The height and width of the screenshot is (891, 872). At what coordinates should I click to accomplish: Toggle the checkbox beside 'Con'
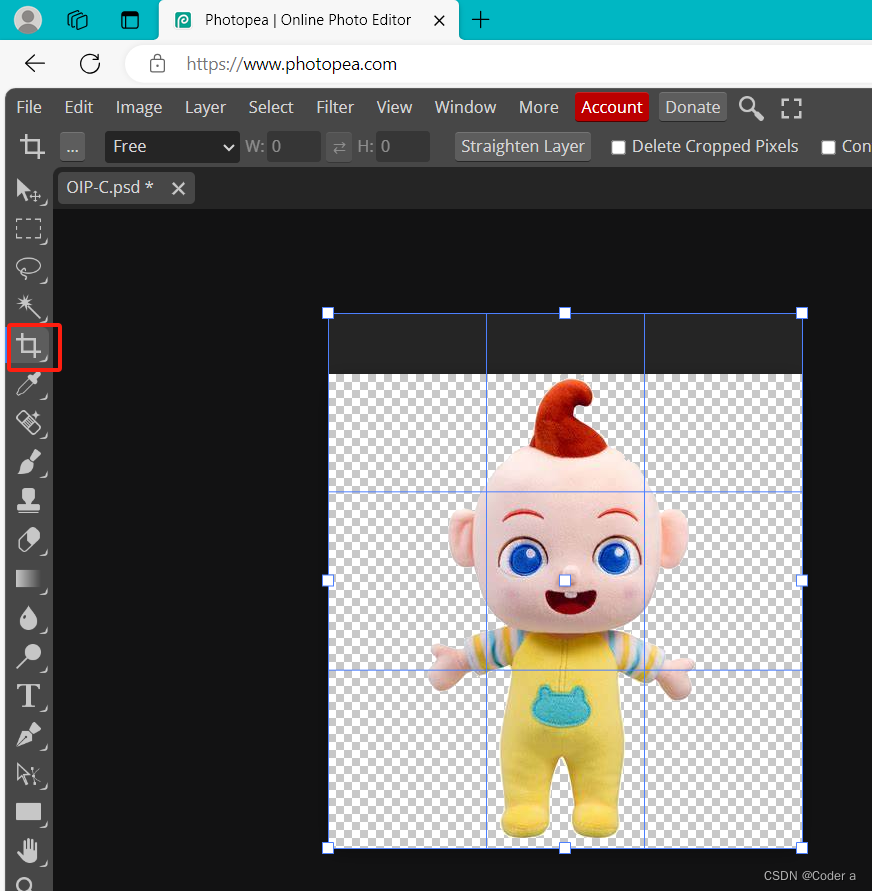click(x=828, y=148)
